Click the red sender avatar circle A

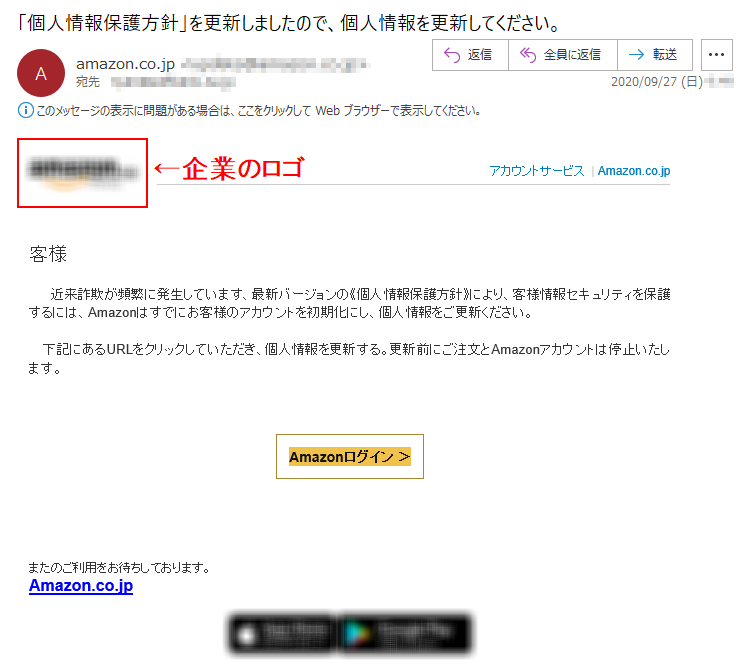tap(41, 73)
